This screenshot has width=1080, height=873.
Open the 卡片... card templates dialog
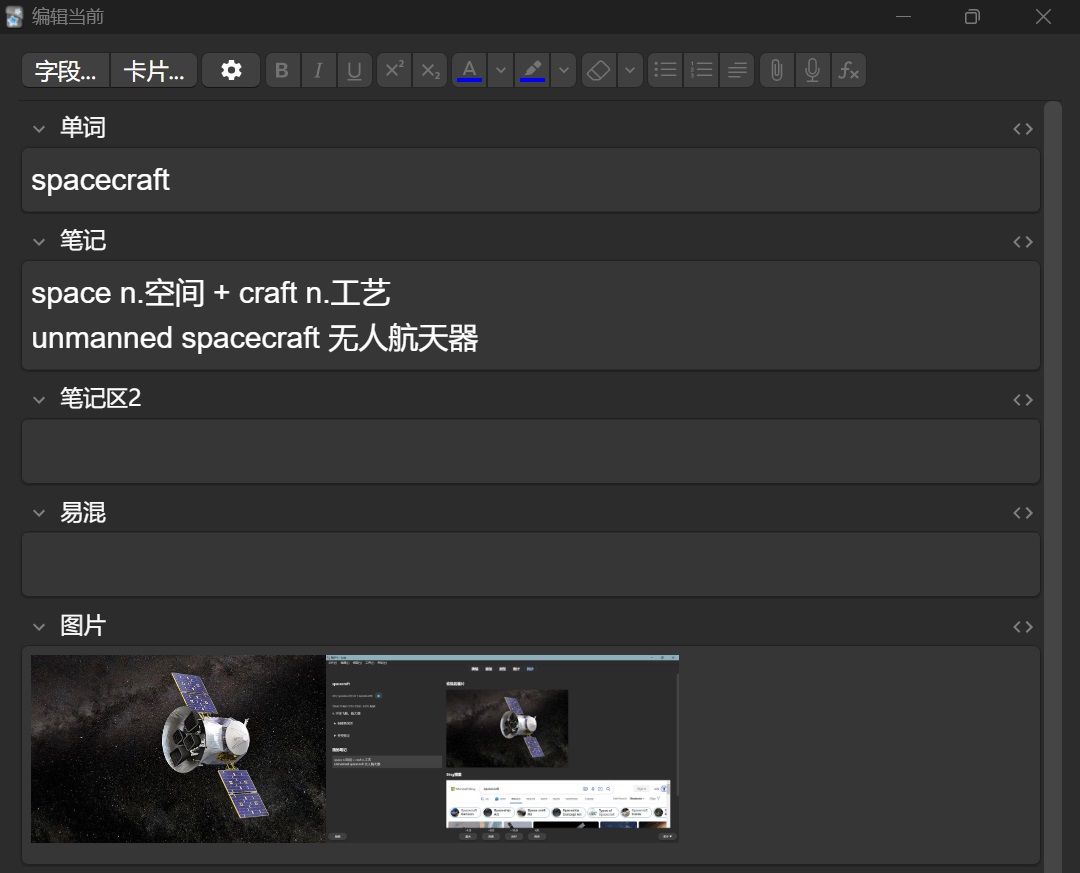tap(153, 71)
